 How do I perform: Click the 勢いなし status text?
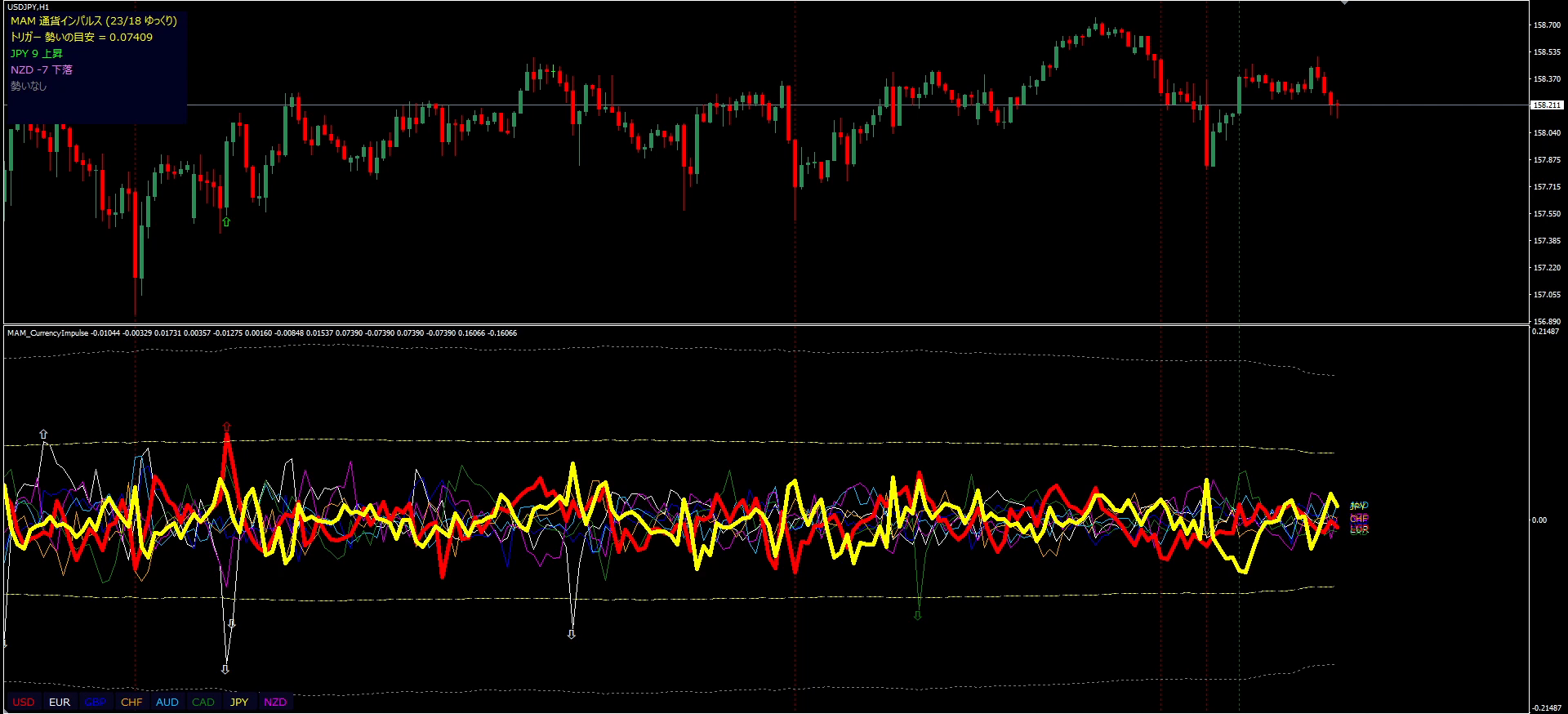[29, 86]
